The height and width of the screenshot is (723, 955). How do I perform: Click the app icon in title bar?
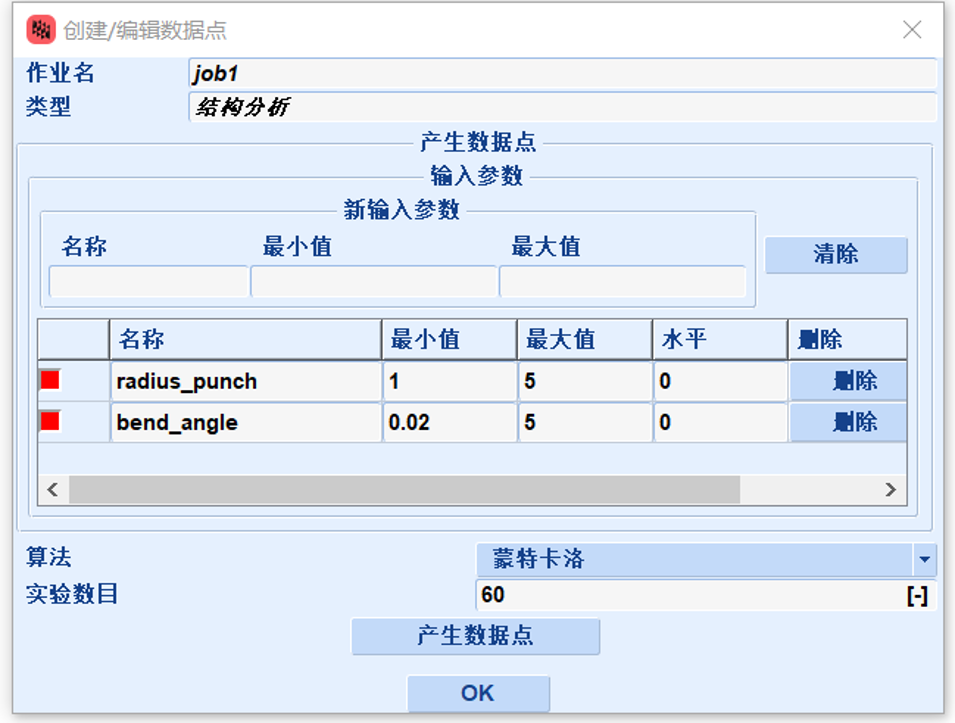click(40, 30)
